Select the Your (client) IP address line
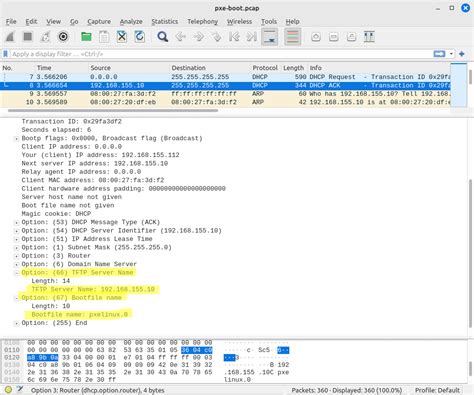 (x=100, y=155)
